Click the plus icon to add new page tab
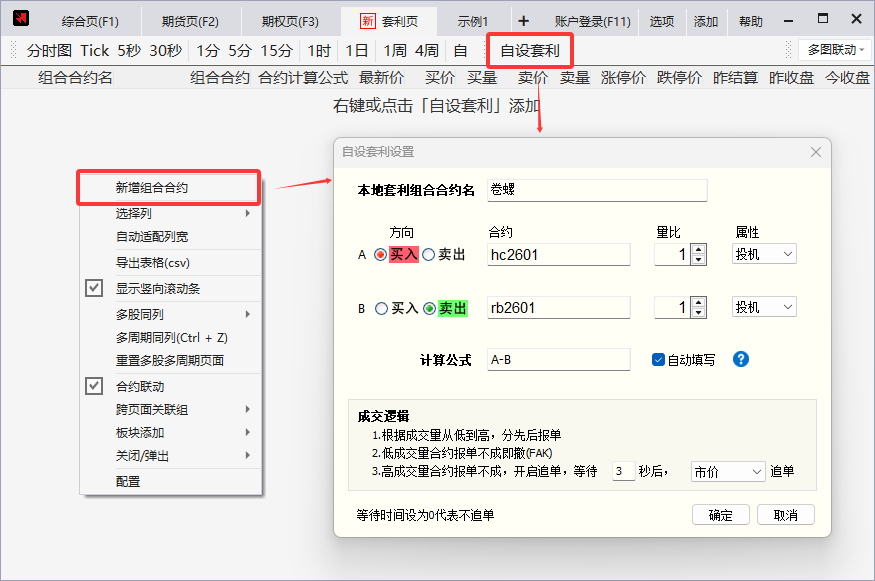Screen dimensions: 875x581 523,21
